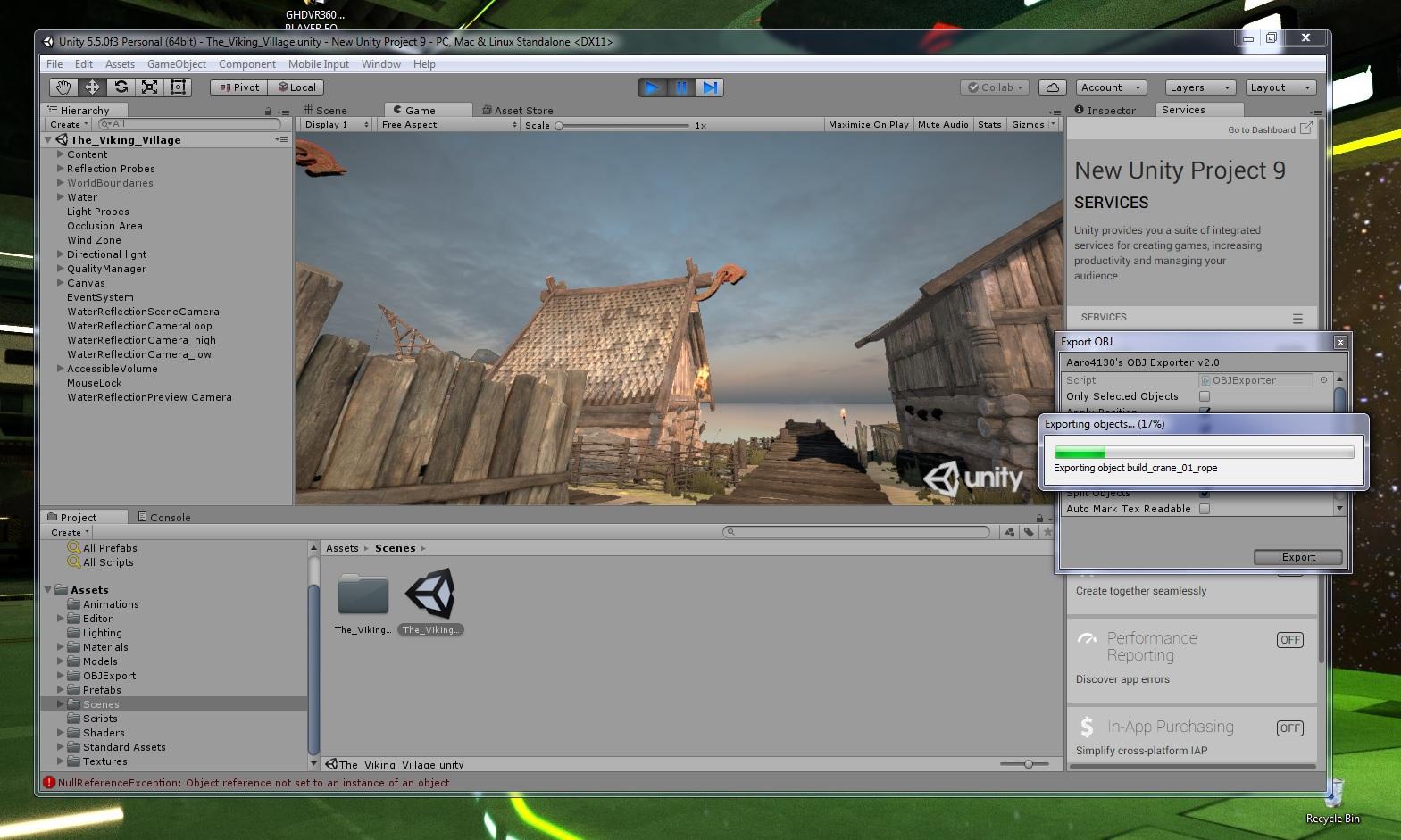The width and height of the screenshot is (1401, 840).
Task: Click the Game view Scale slider
Action: point(623,126)
